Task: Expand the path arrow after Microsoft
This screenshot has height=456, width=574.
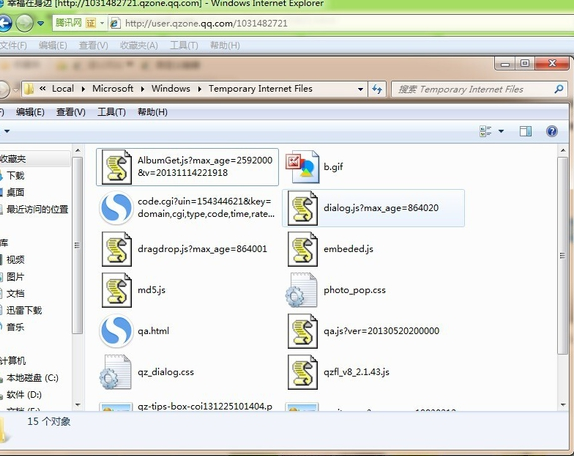Action: coord(142,89)
